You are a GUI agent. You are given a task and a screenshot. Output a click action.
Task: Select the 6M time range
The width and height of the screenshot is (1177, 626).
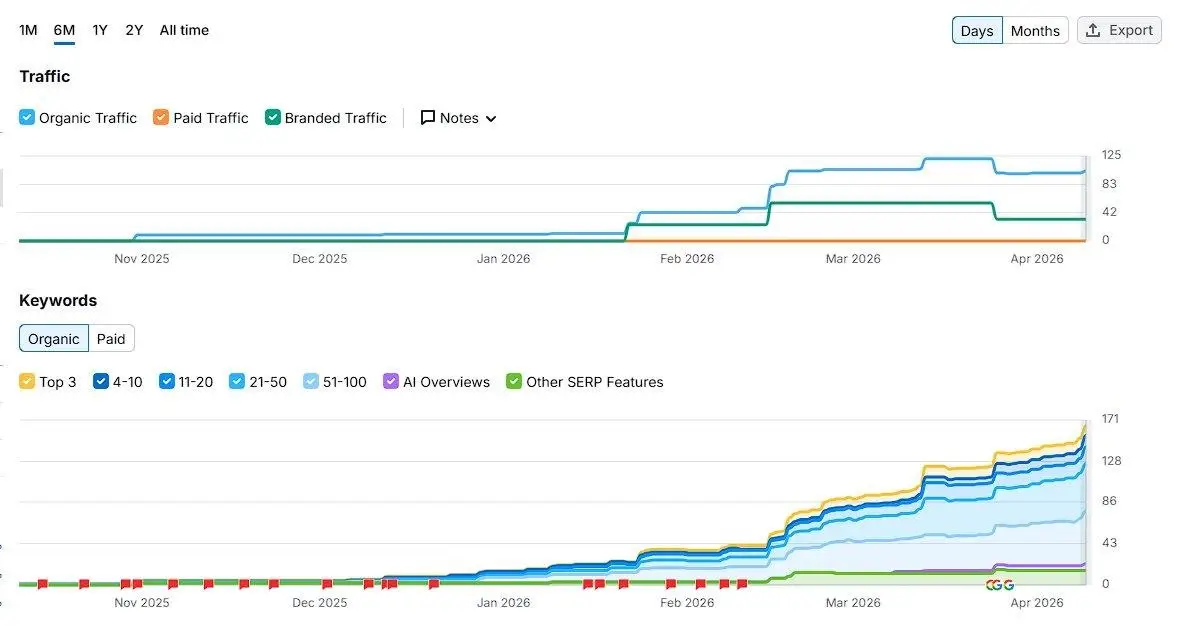coord(64,30)
